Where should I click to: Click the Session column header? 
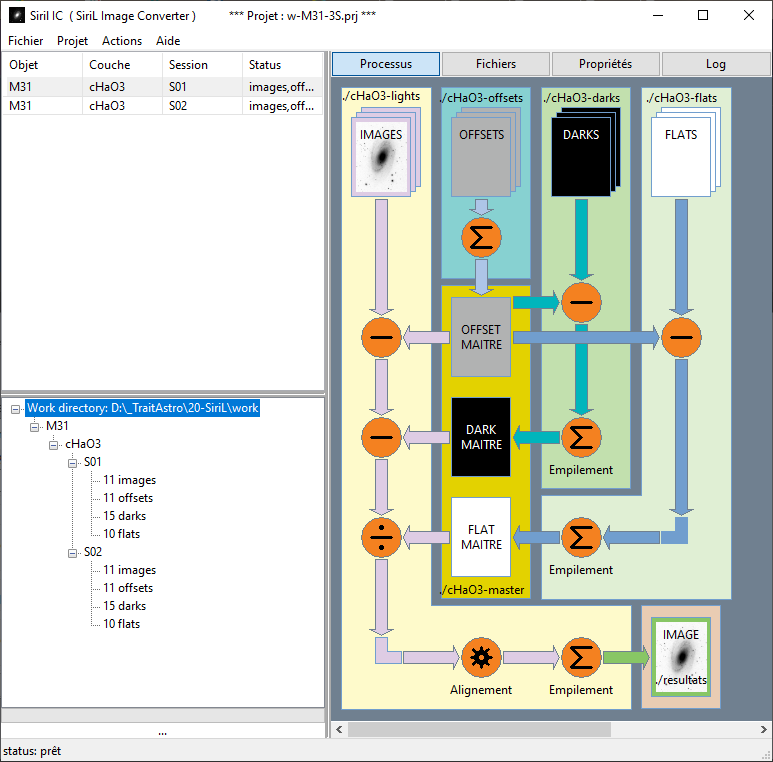(202, 65)
